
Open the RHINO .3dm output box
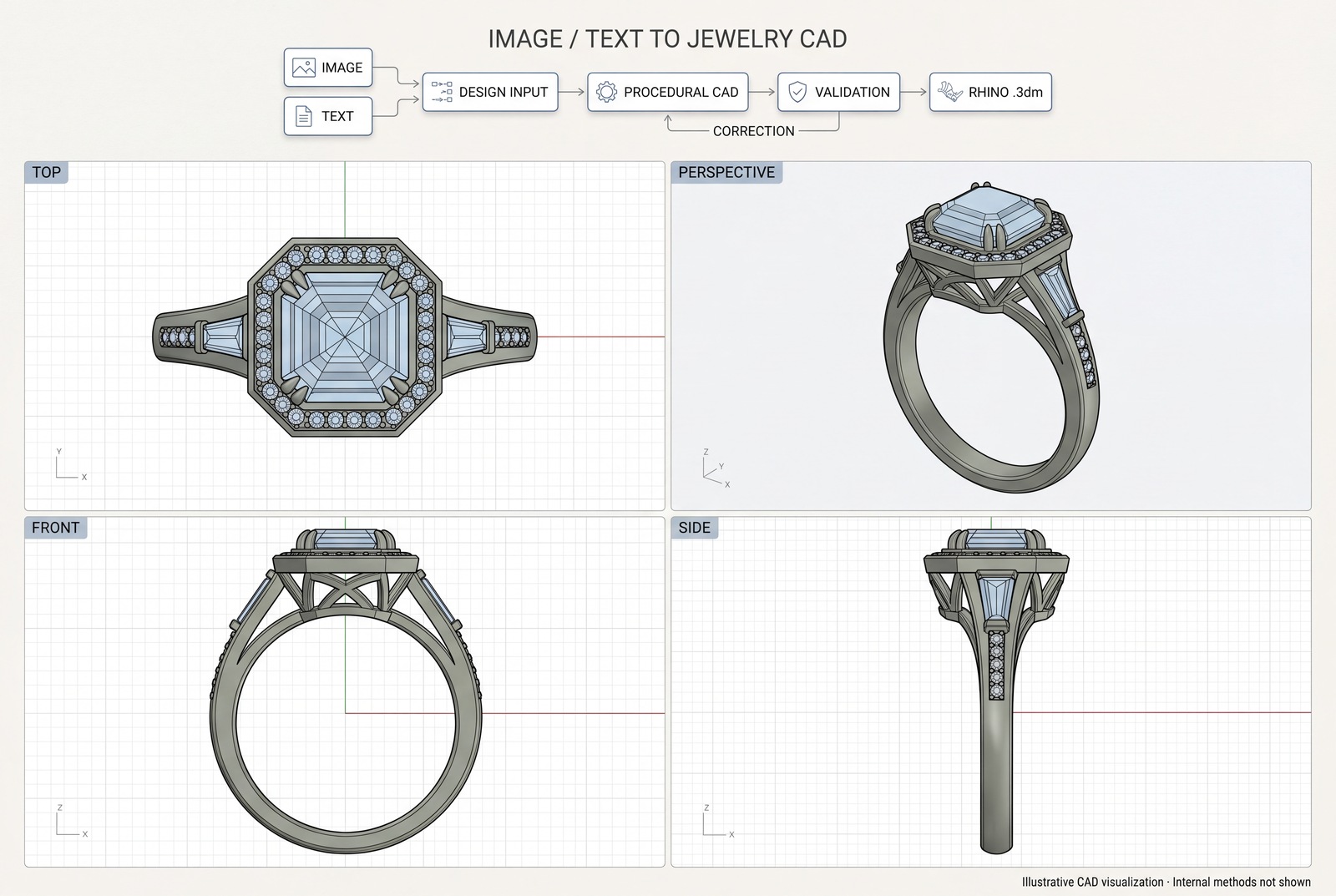tap(990, 92)
